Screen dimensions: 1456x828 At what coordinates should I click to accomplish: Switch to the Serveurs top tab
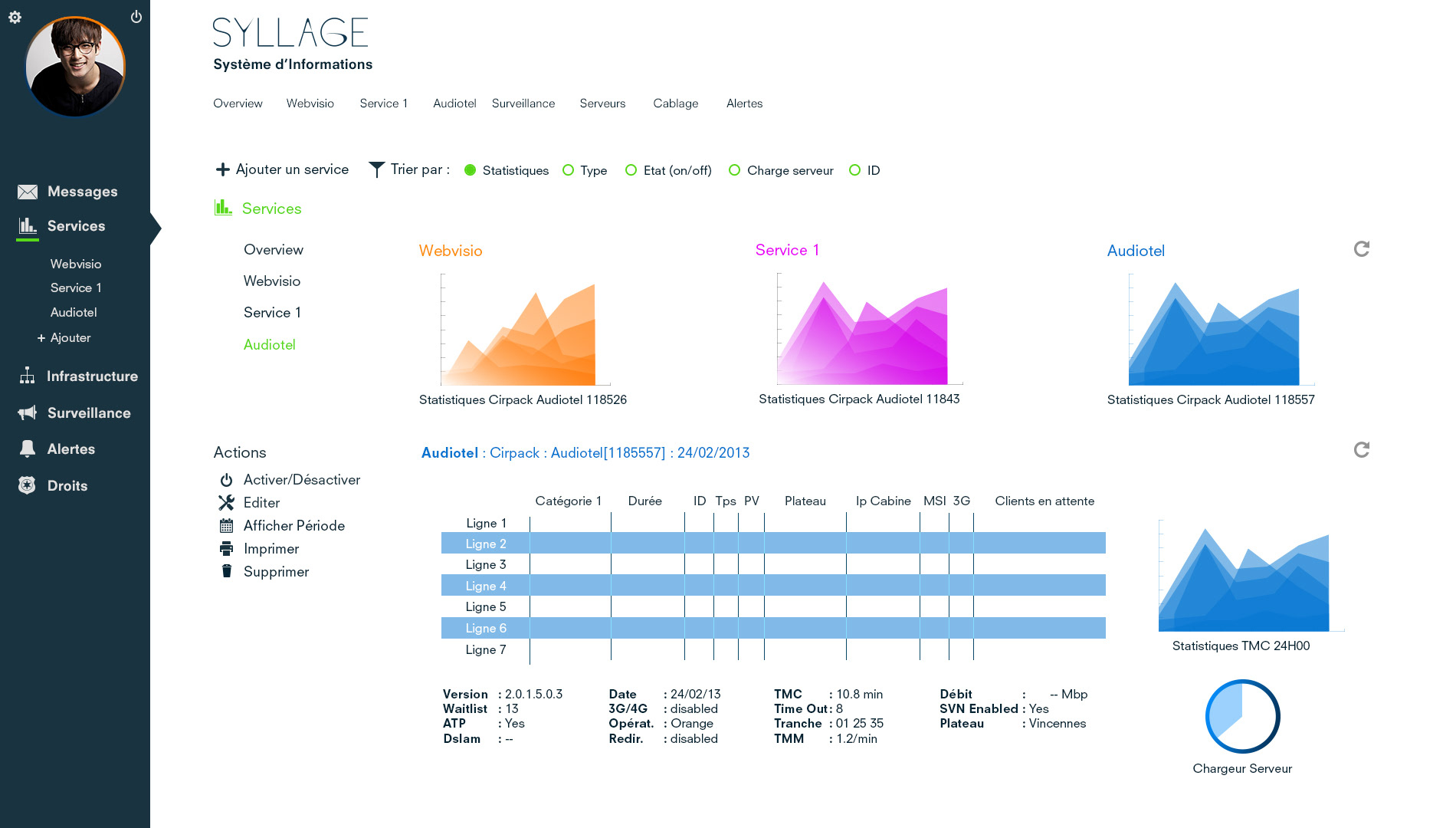click(602, 103)
